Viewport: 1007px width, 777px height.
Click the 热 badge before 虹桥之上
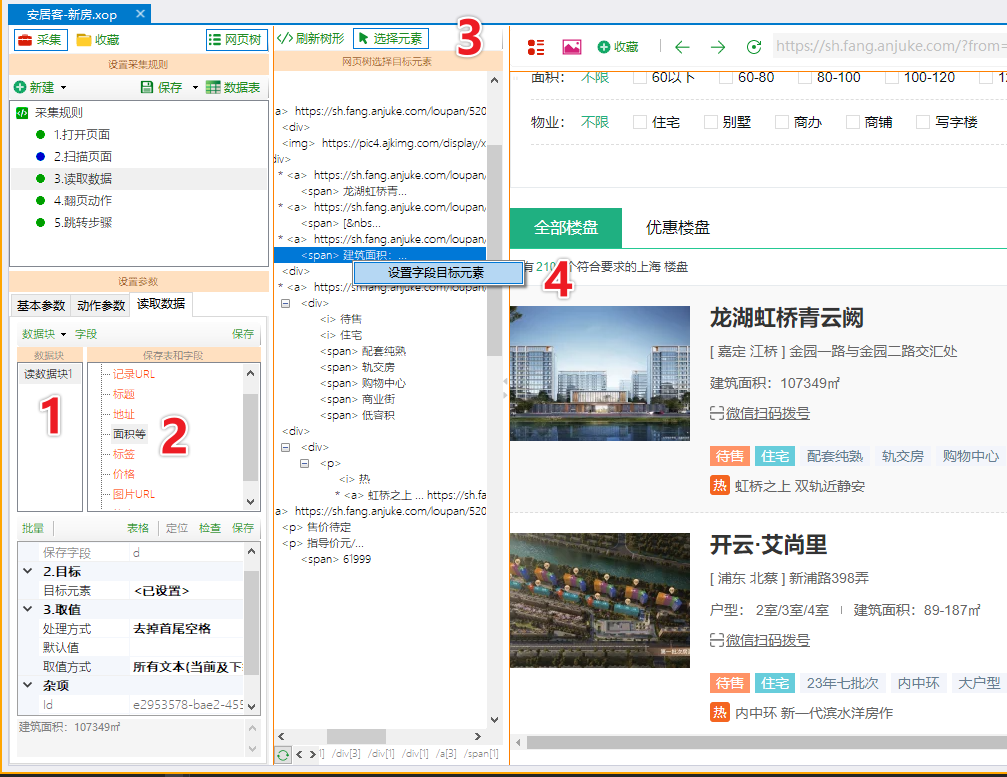[x=720, y=485]
